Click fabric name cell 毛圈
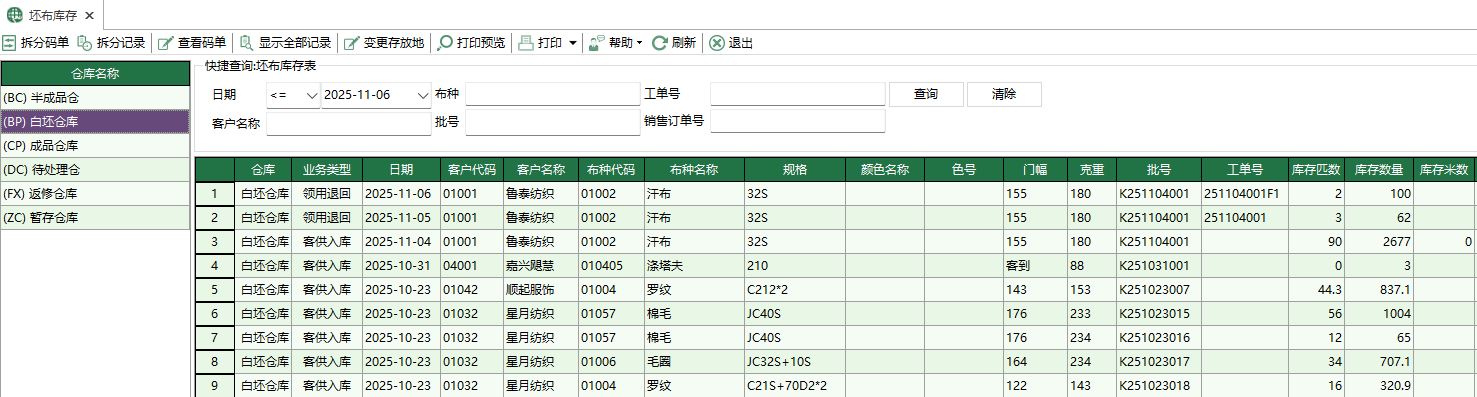The width and height of the screenshot is (1477, 397). [694, 362]
